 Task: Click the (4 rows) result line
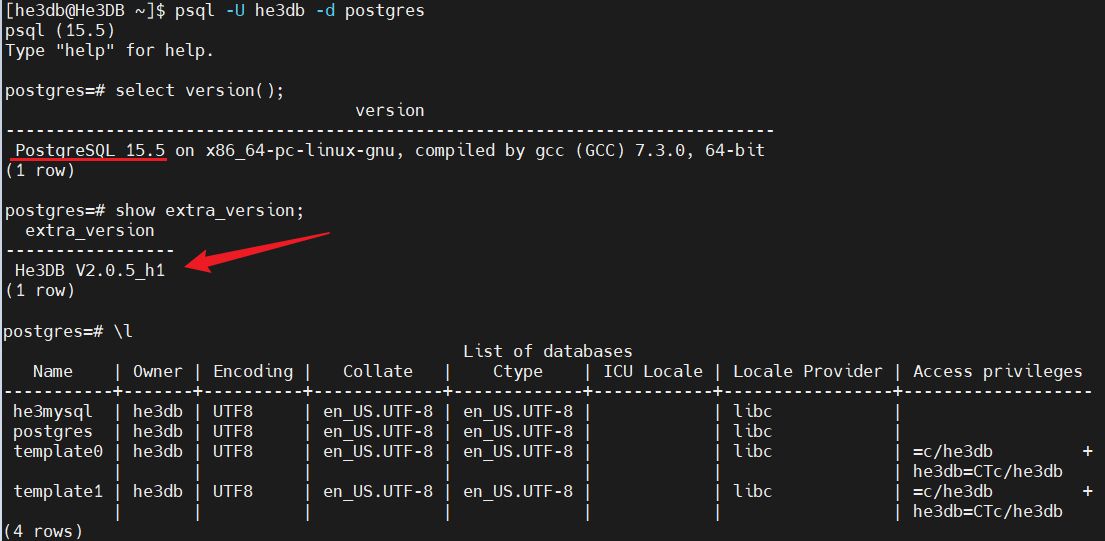(44, 531)
